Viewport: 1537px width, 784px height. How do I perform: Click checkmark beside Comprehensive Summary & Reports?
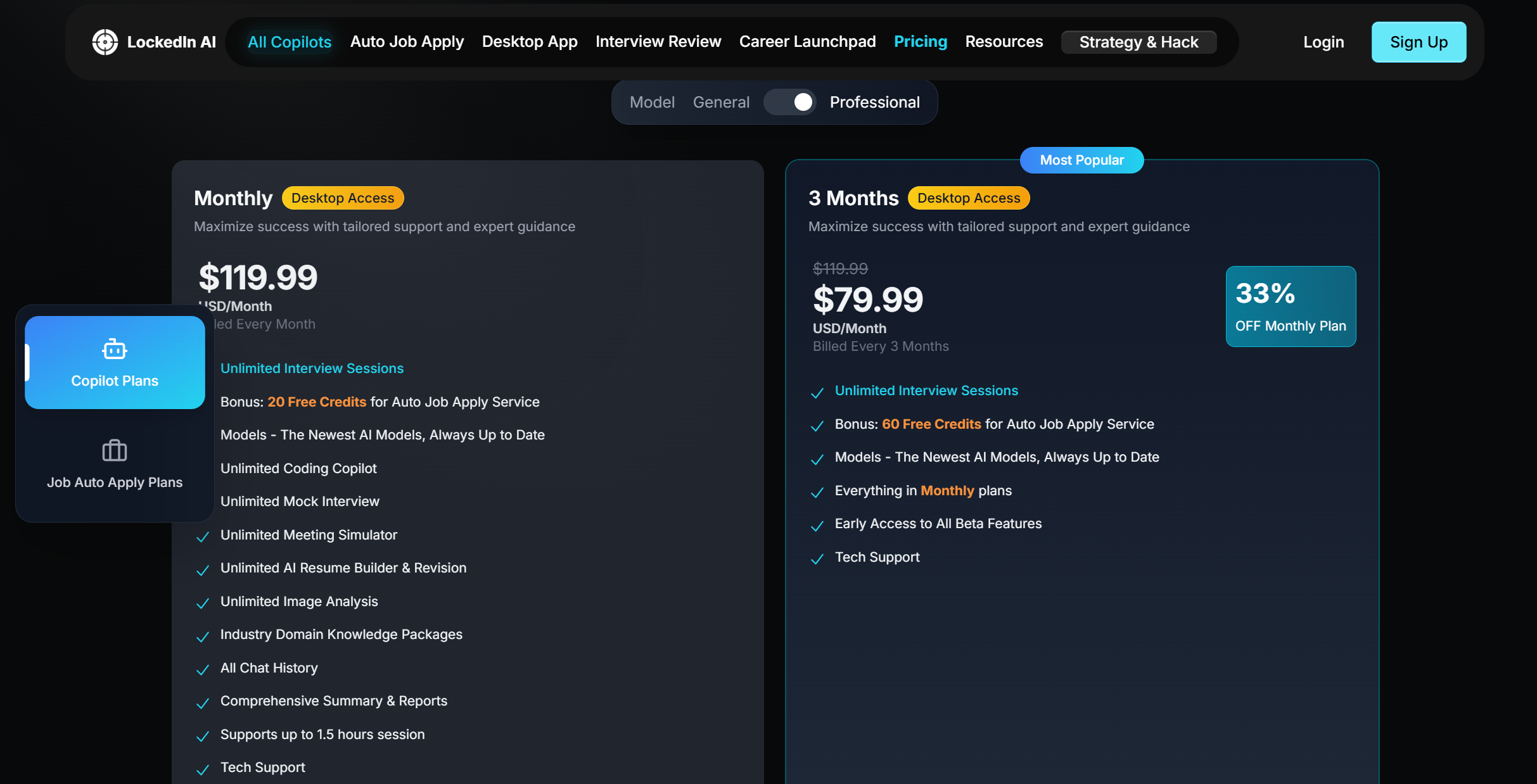[203, 703]
